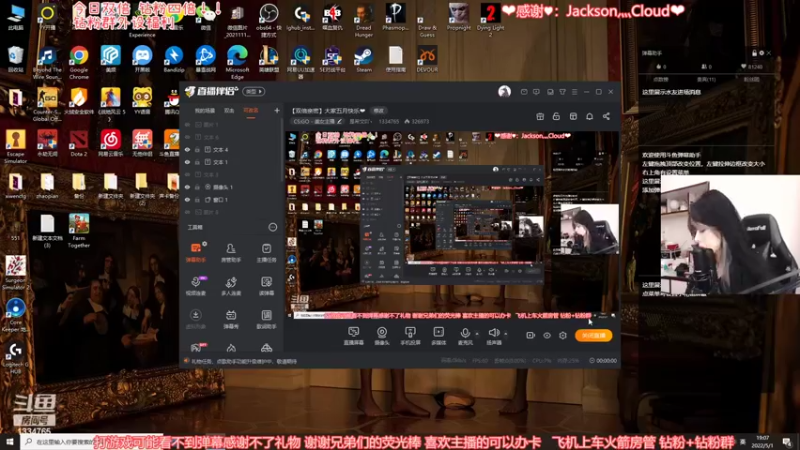Screen dimensions: 800x450
Task: Click the Dota 2 desktop shortcut
Action: pyautogui.click(x=79, y=143)
